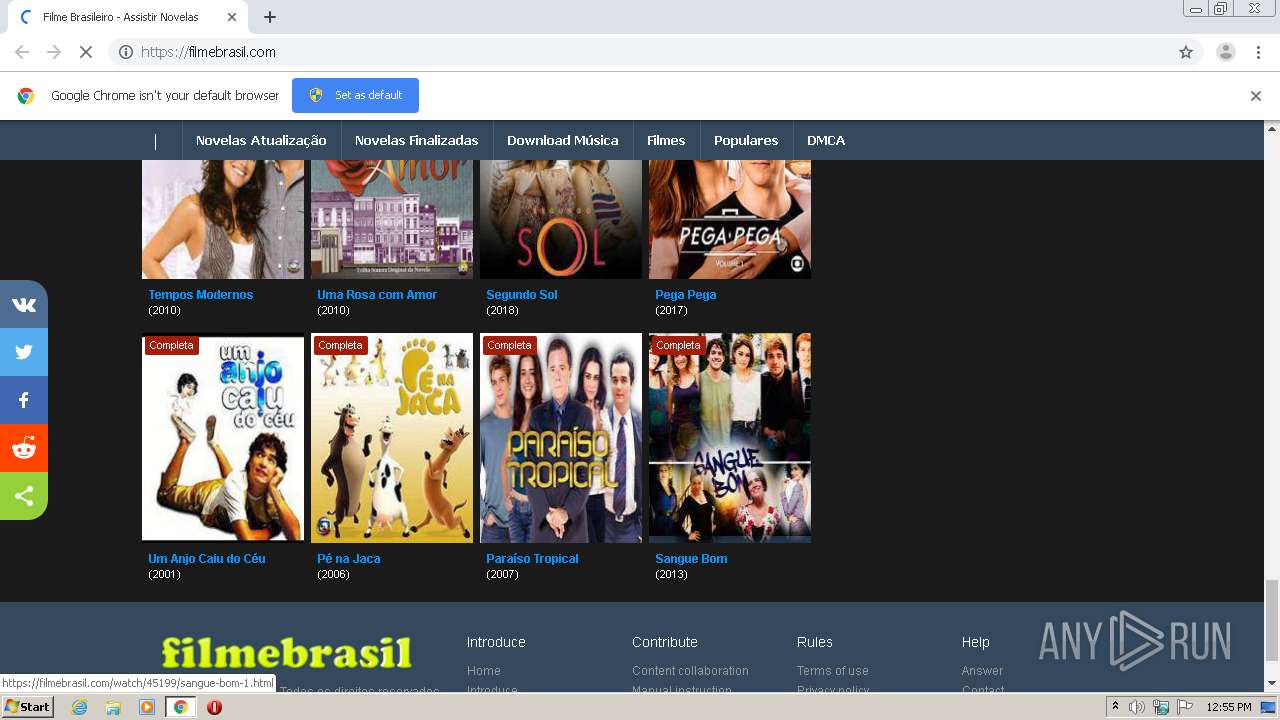The height and width of the screenshot is (720, 1280).
Task: Select Segundo Sol poster
Action: click(561, 219)
